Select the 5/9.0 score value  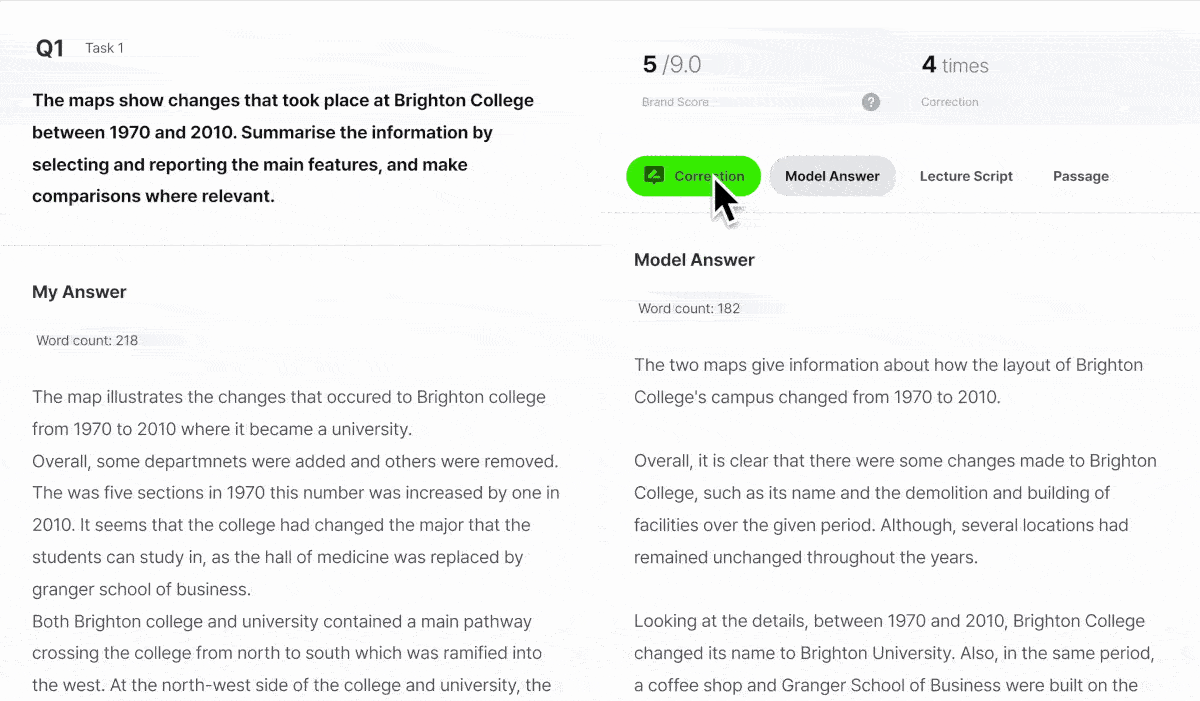pos(671,65)
